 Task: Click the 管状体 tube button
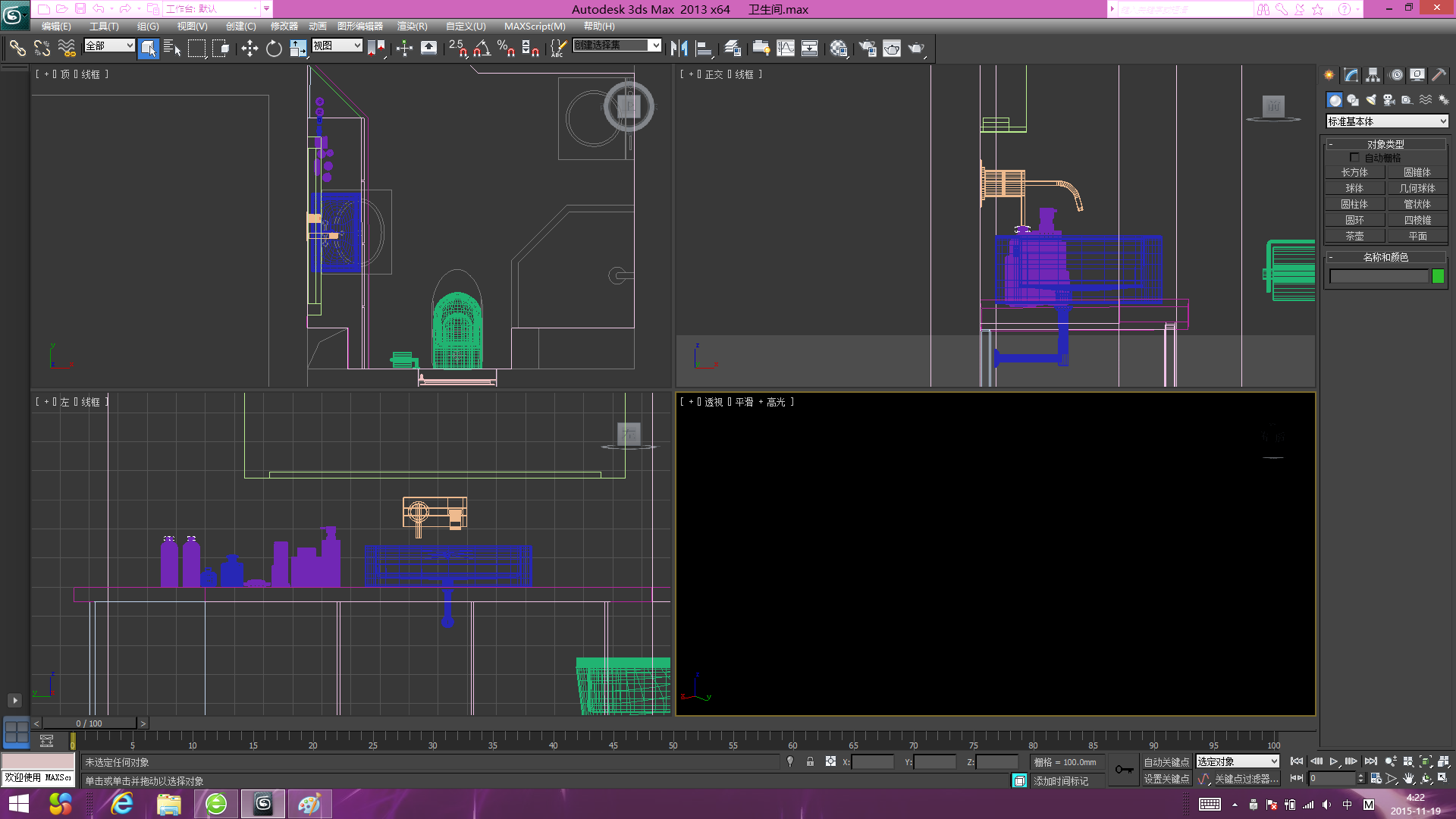(x=1417, y=205)
